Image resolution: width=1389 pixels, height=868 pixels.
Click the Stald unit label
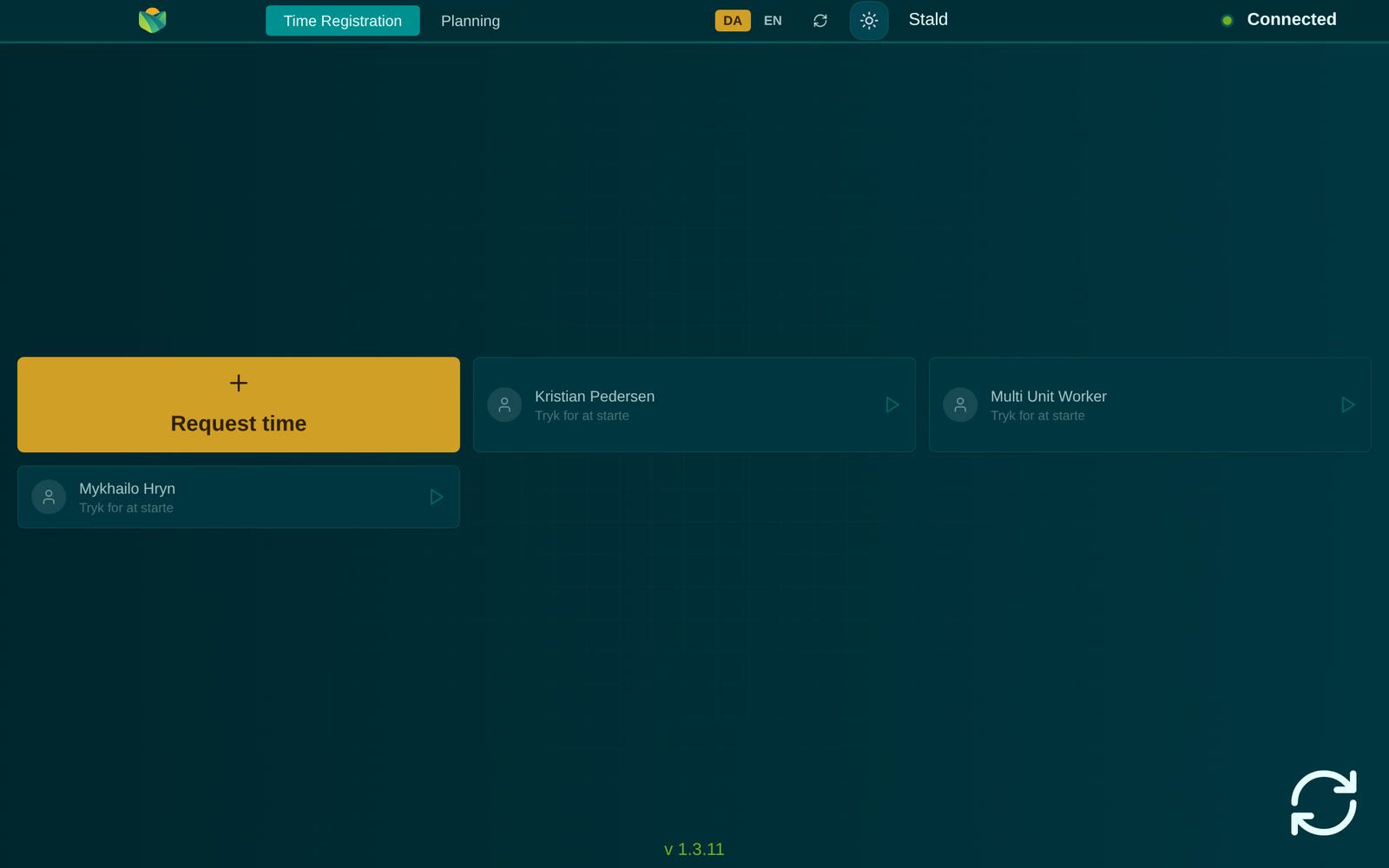coord(928,19)
